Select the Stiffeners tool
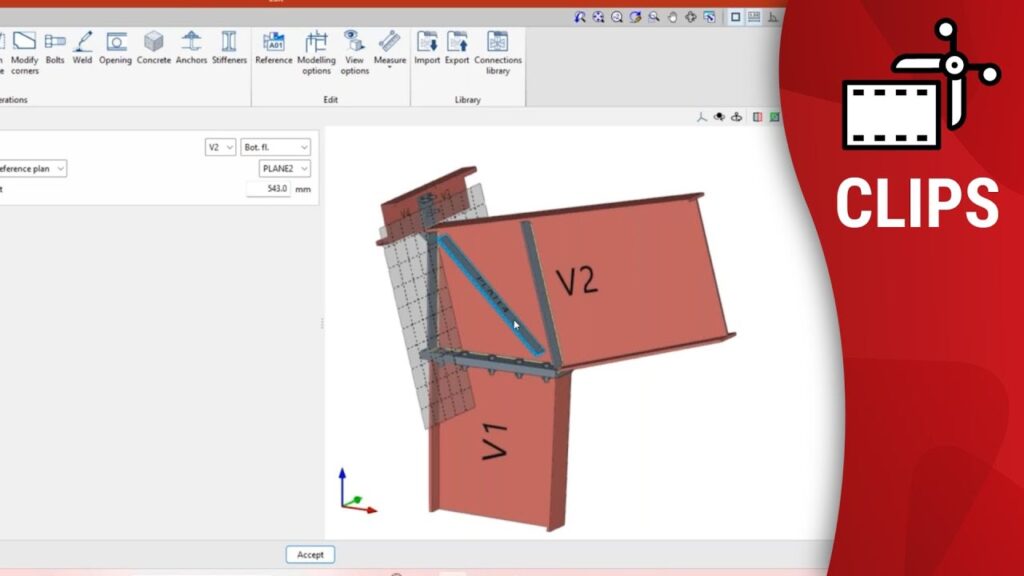Screen dimensions: 1024x576 click(229, 47)
